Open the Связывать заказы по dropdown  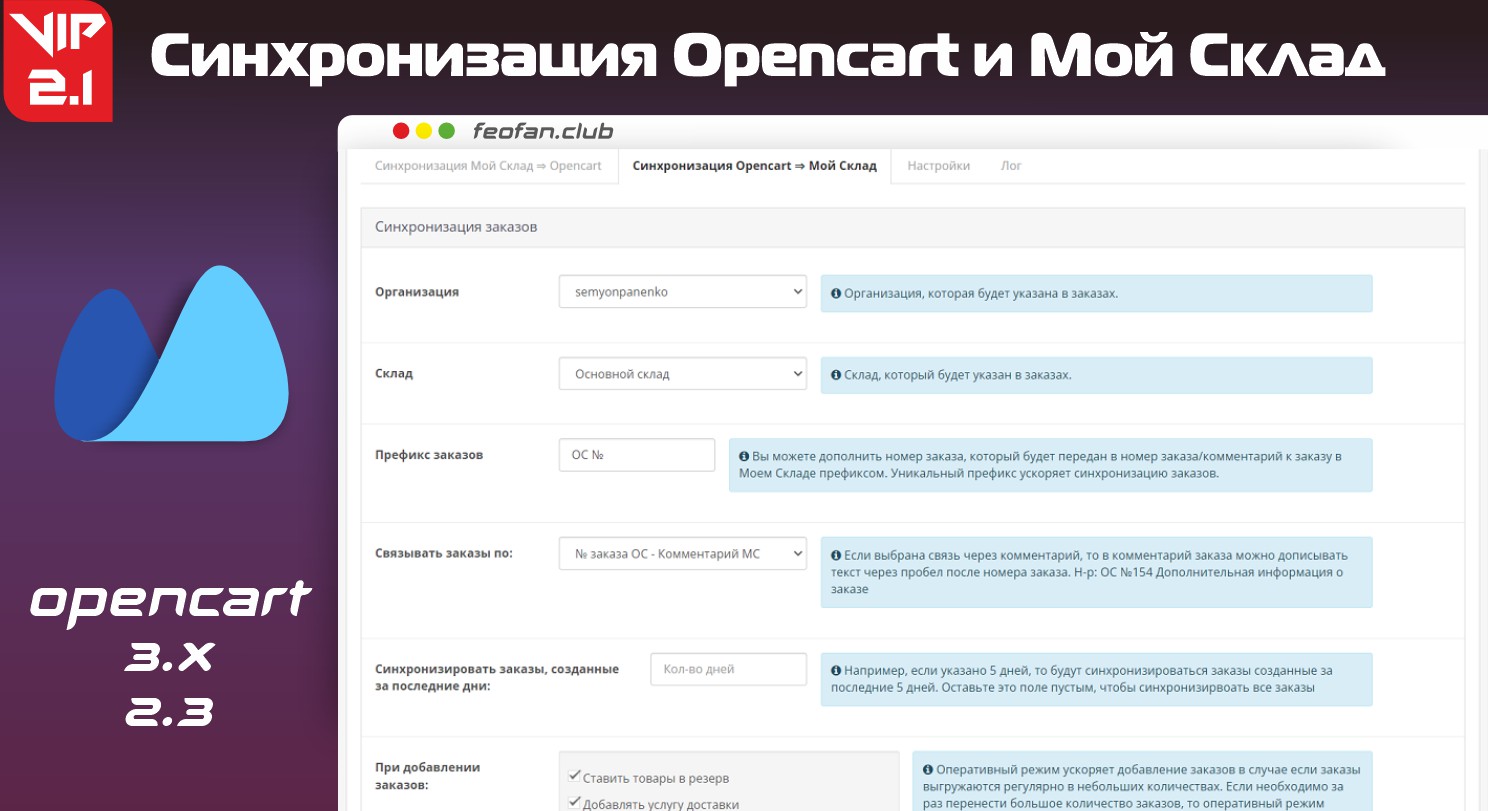point(682,553)
